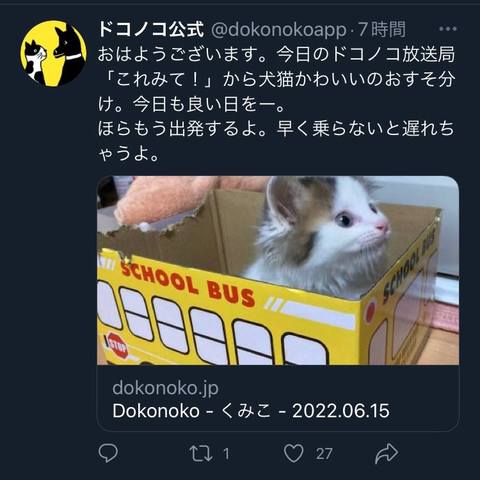Open the 7時間 timestamp
Image resolution: width=480 pixels, height=480 pixels.
coord(382,30)
